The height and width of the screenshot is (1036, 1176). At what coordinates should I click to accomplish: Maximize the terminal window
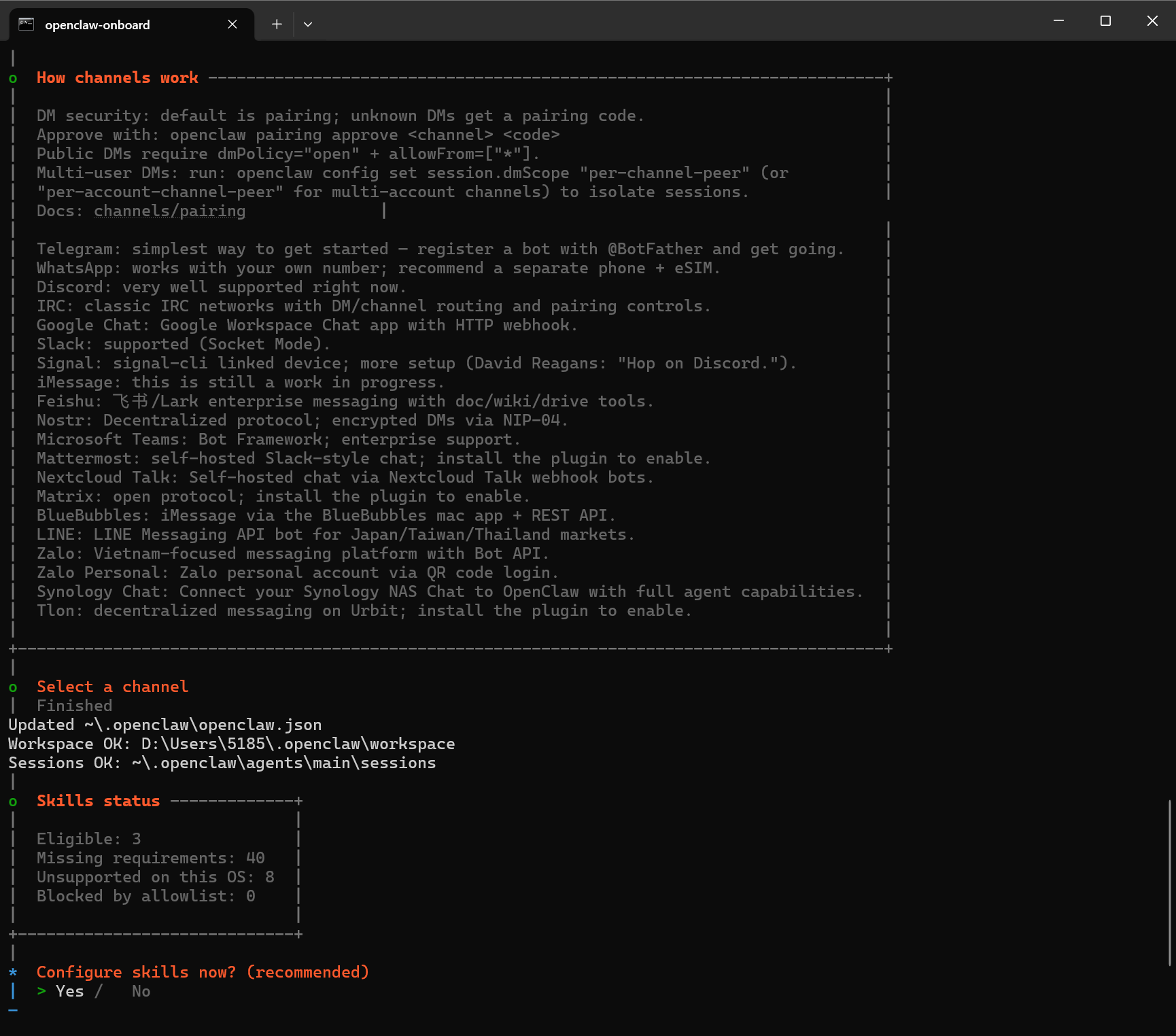1105,21
